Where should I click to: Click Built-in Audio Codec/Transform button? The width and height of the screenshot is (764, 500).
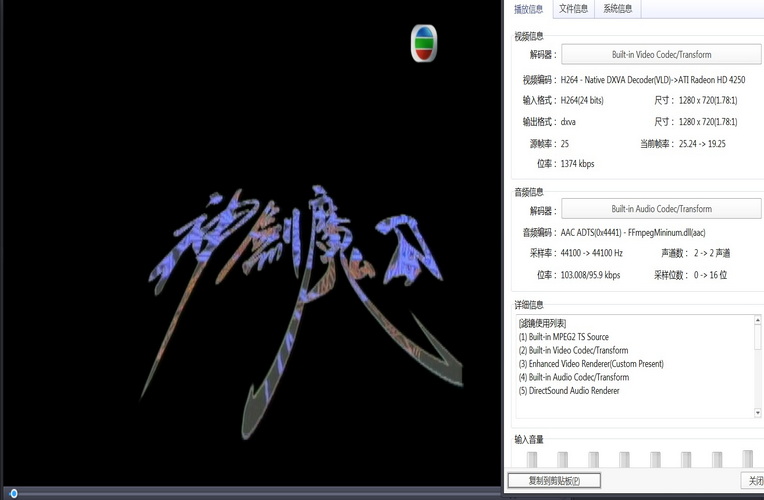point(661,209)
